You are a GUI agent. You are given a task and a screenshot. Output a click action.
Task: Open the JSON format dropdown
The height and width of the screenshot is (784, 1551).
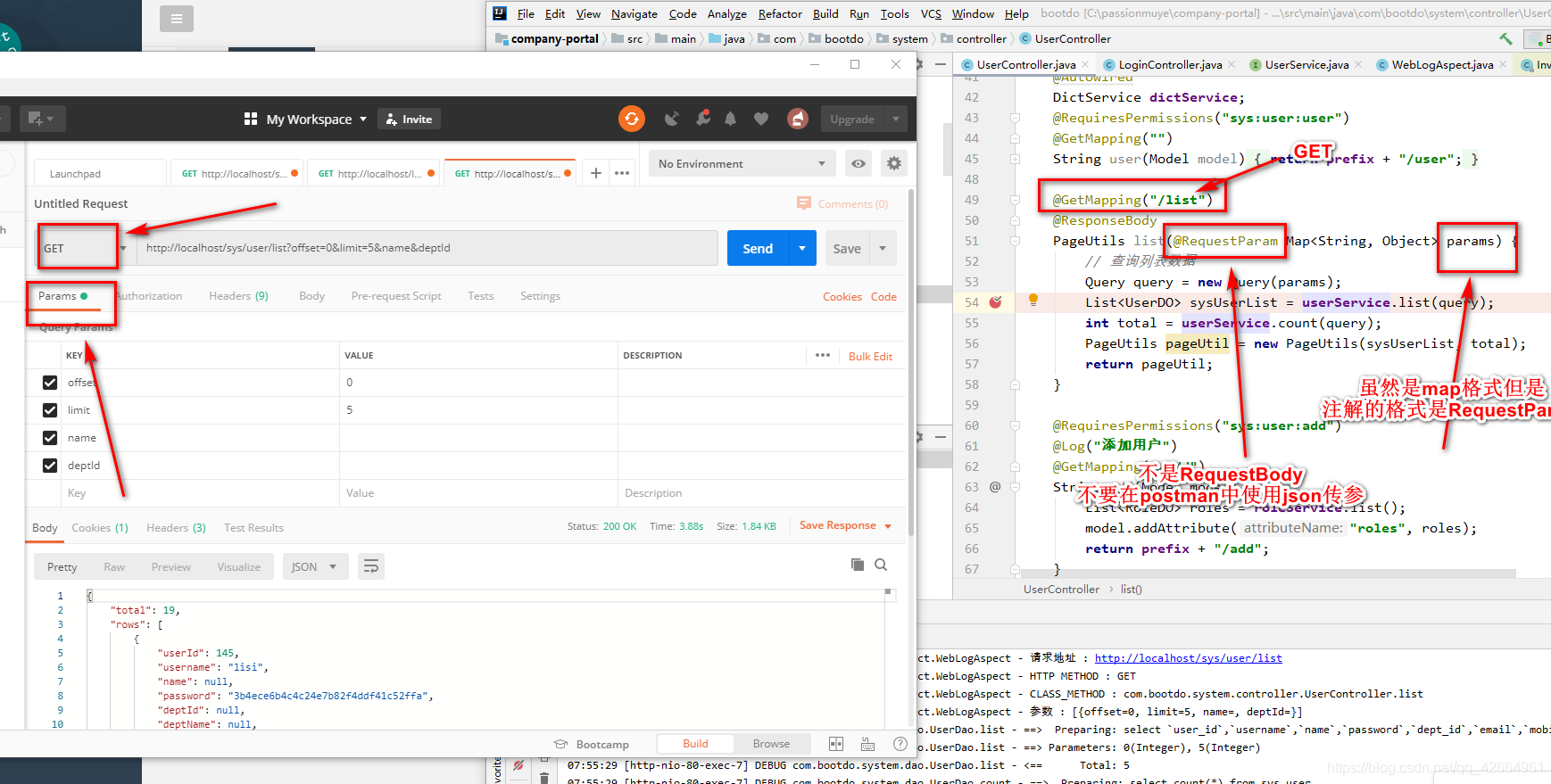point(315,566)
